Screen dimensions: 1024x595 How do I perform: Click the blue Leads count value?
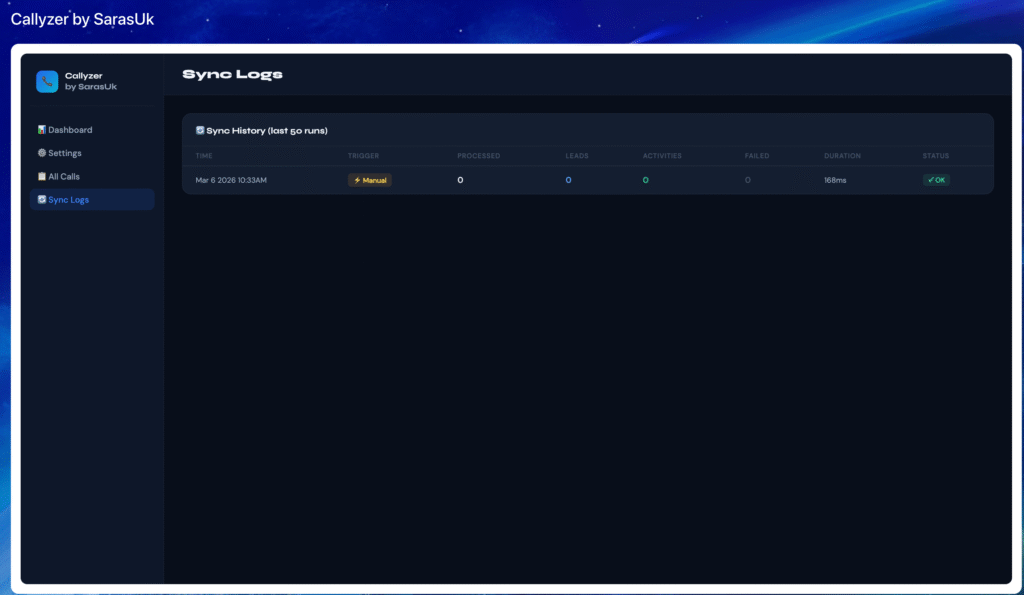point(568,180)
